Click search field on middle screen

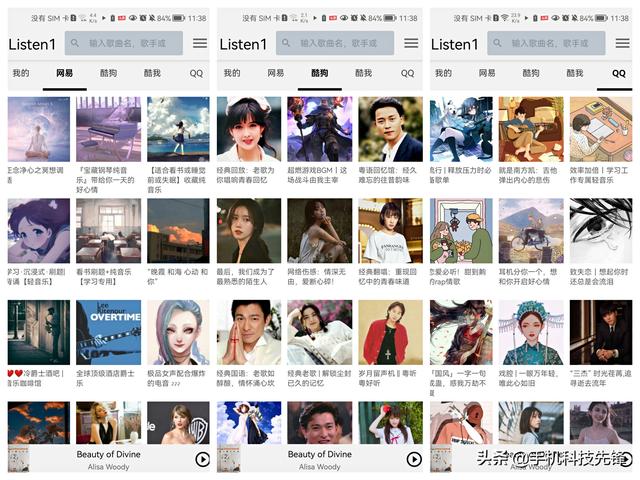tap(335, 43)
